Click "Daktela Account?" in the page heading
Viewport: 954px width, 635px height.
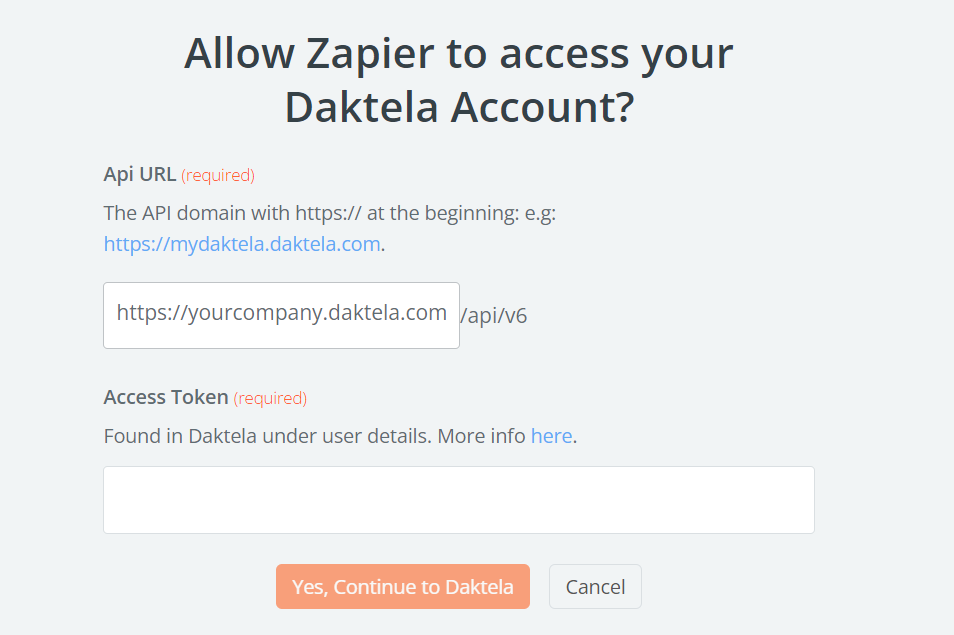[459, 107]
